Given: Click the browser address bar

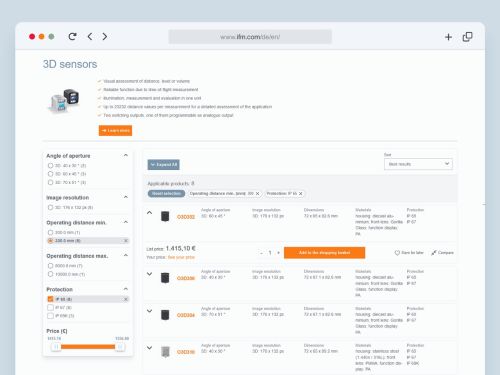Looking at the screenshot, I should pos(250,37).
